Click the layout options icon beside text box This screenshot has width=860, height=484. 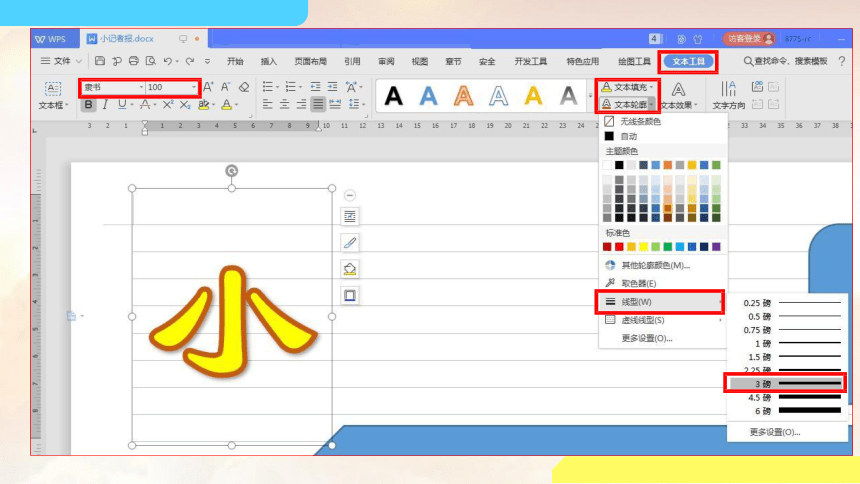[x=350, y=216]
